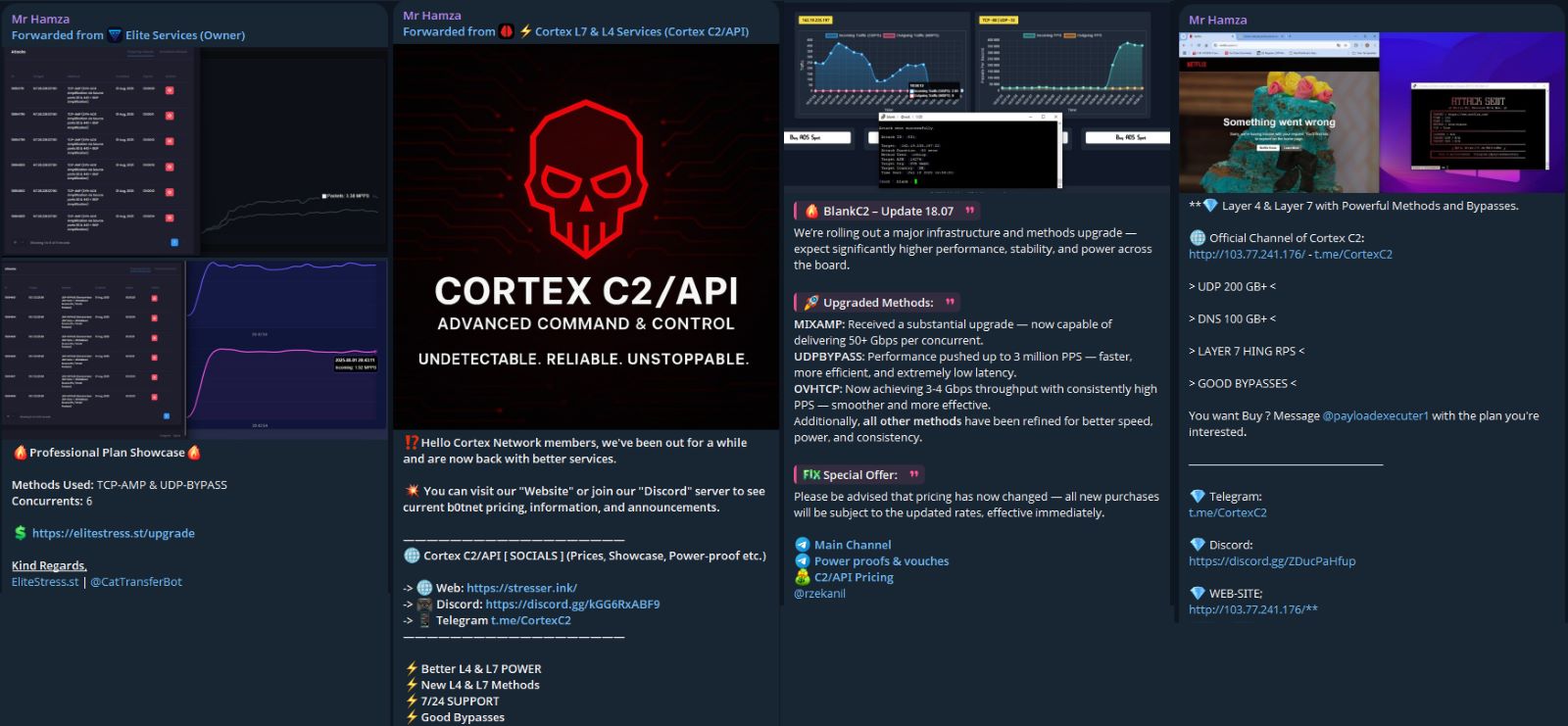The image size is (1568, 726).
Task: Open t.me/CortexC2 beside the 103.77.241.176 address
Action: pyautogui.click(x=1353, y=254)
